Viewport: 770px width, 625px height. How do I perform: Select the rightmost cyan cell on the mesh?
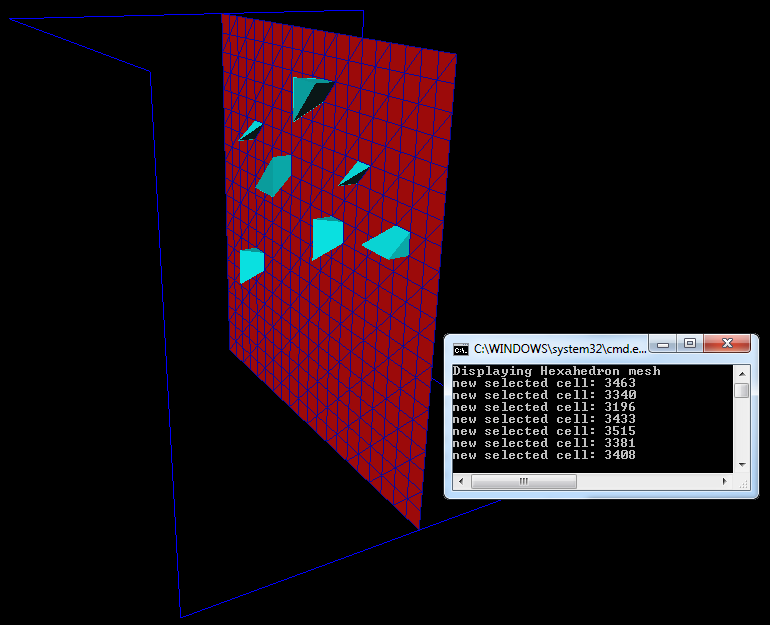[x=389, y=243]
